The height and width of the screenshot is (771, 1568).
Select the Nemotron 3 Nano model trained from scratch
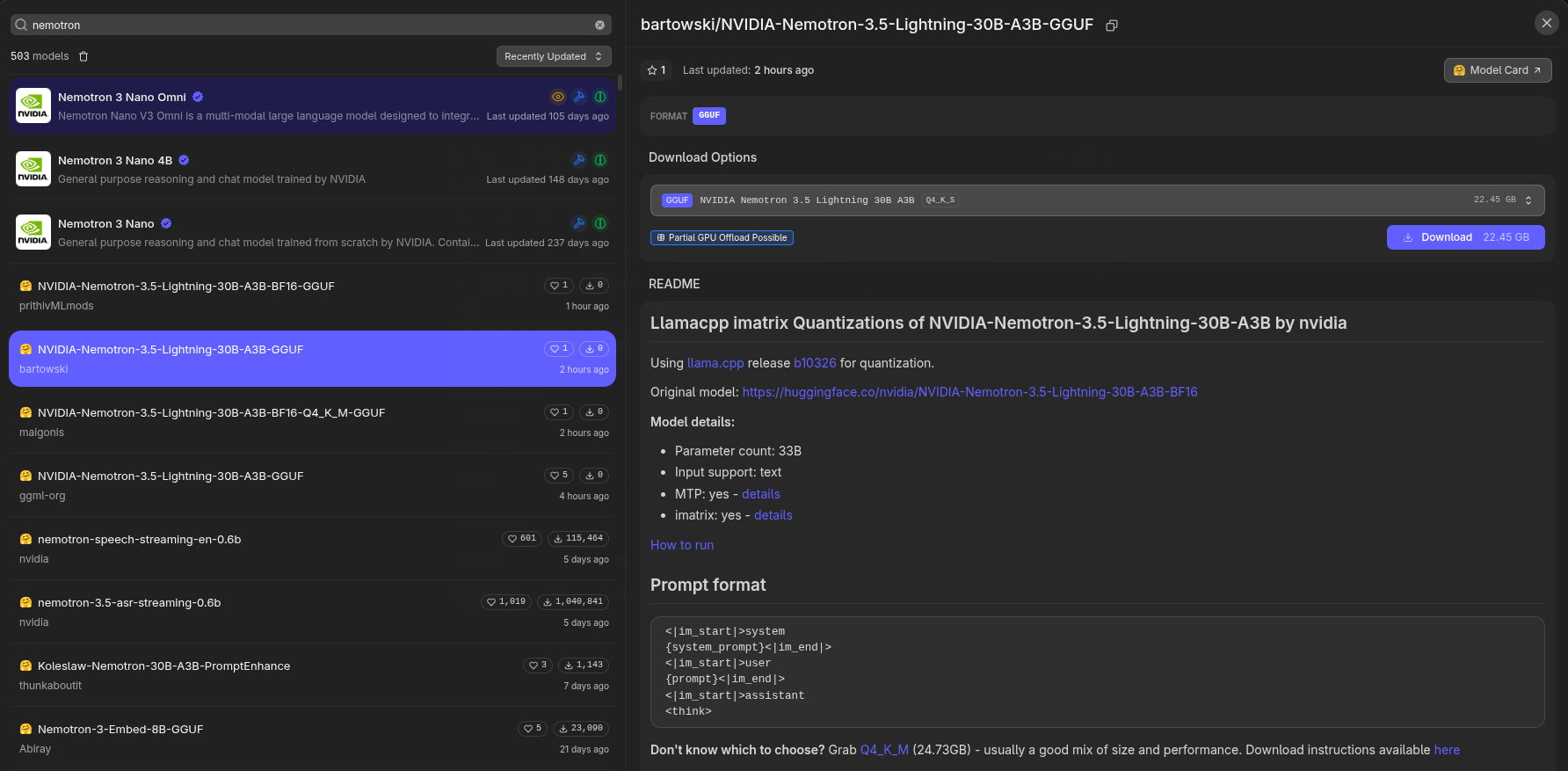(x=312, y=232)
